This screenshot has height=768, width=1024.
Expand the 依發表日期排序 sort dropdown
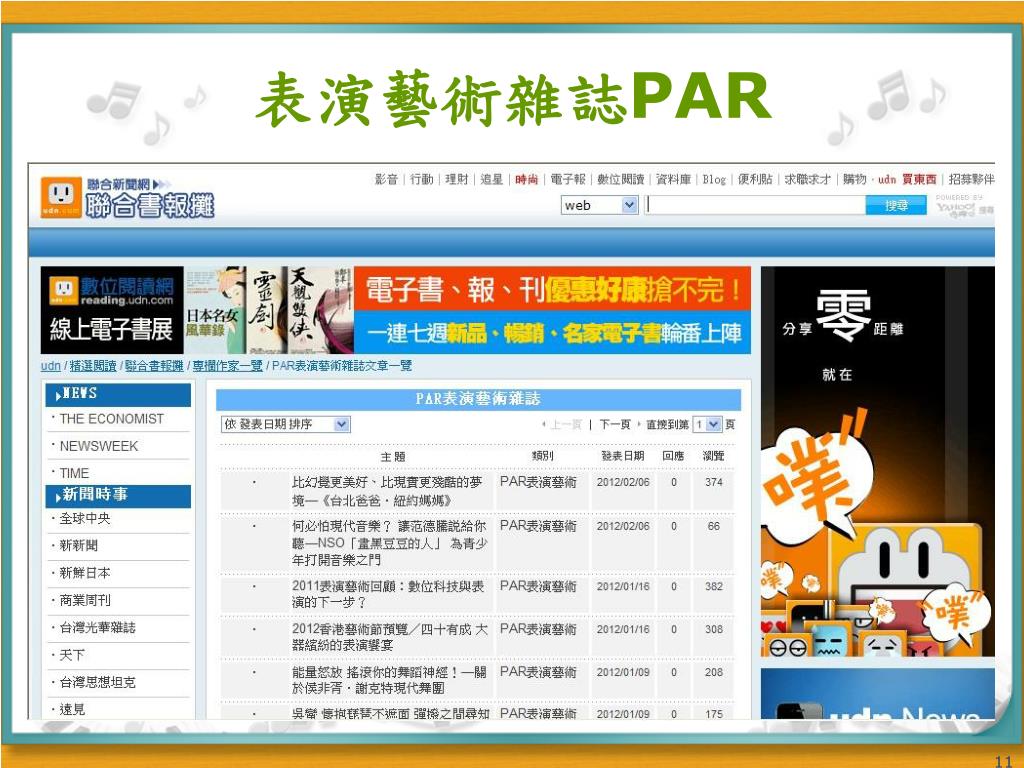[x=285, y=424]
